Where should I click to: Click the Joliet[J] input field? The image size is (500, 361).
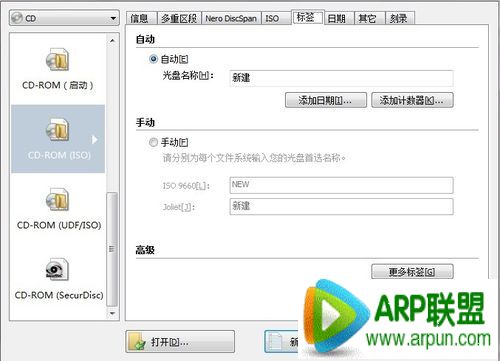pos(341,207)
